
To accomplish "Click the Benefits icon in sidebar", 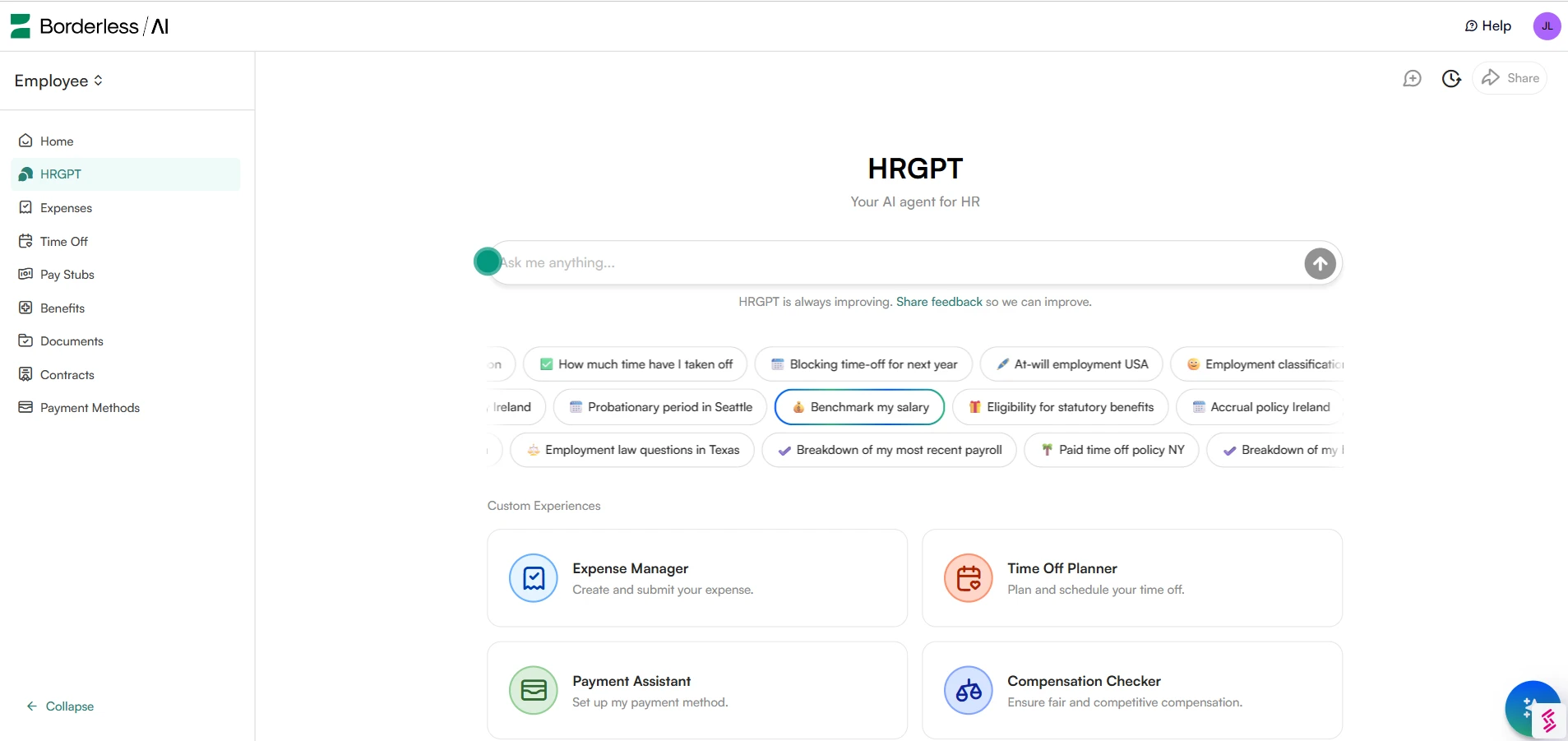I will (x=25, y=308).
